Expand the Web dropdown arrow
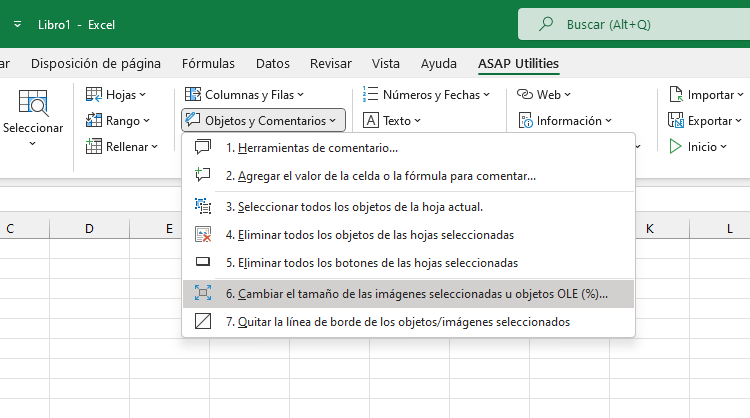Image resolution: width=750 pixels, height=418 pixels. click(567, 95)
